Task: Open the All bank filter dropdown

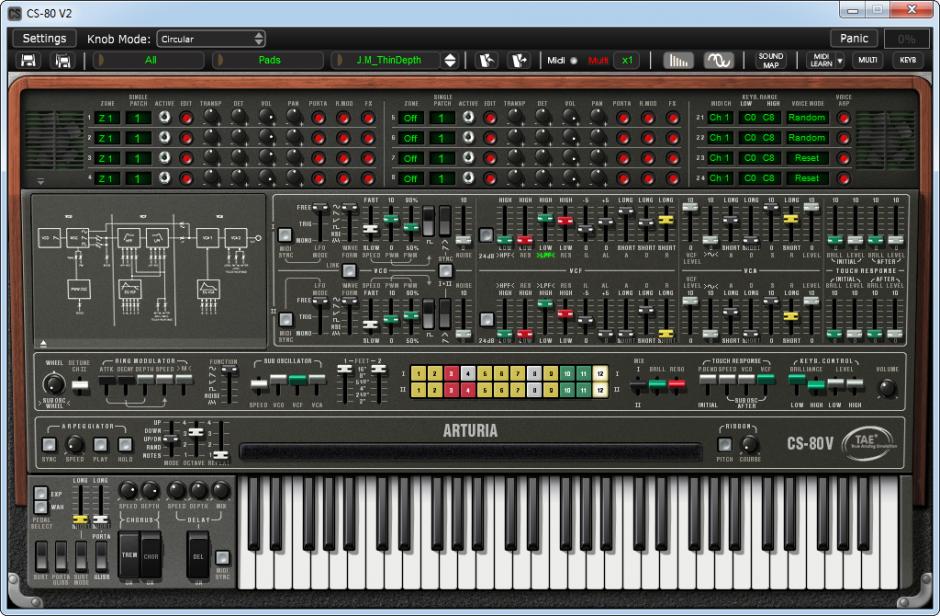Action: point(150,60)
